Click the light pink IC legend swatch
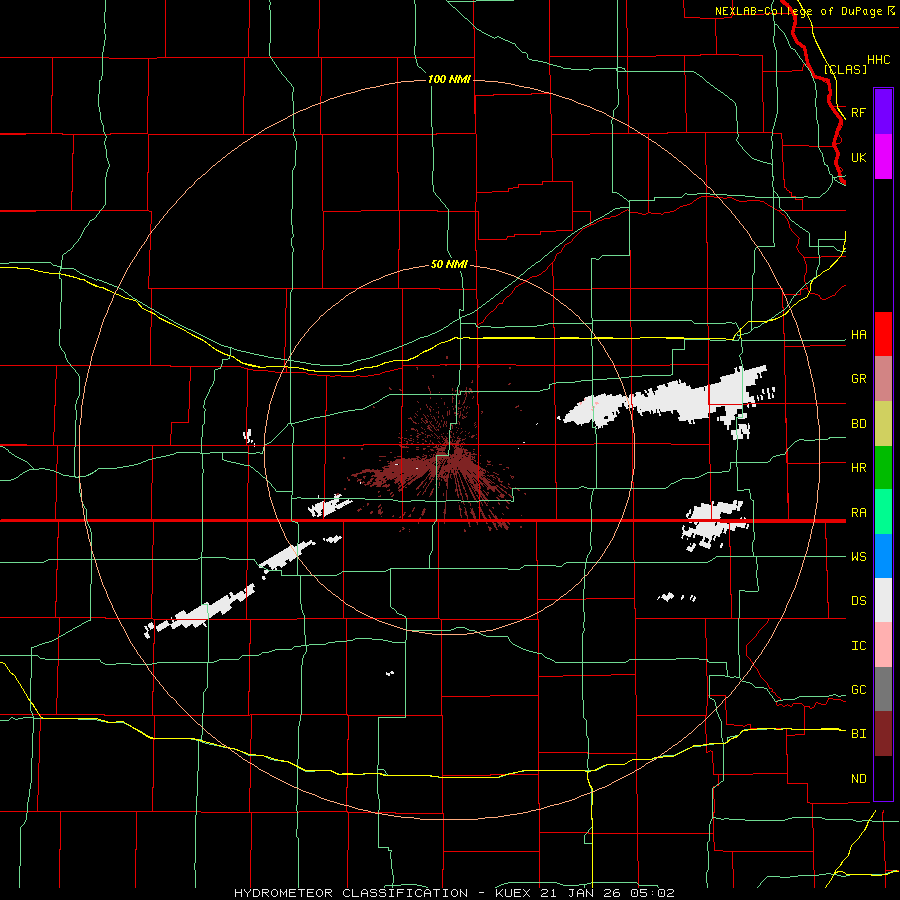The height and width of the screenshot is (900, 900). pyautogui.click(x=883, y=645)
